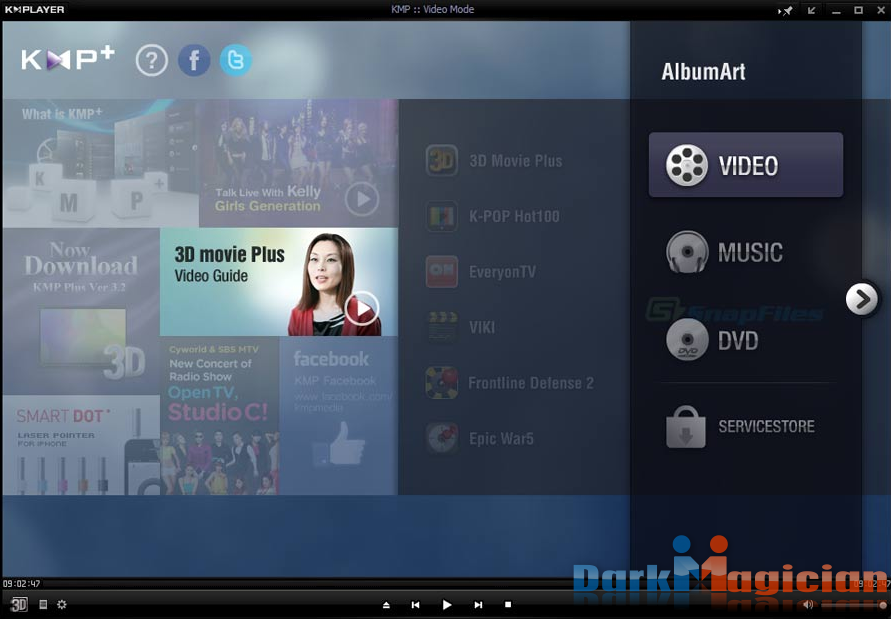Open the KMPLAYER title bar menu
The height and width of the screenshot is (619, 891).
35,10
